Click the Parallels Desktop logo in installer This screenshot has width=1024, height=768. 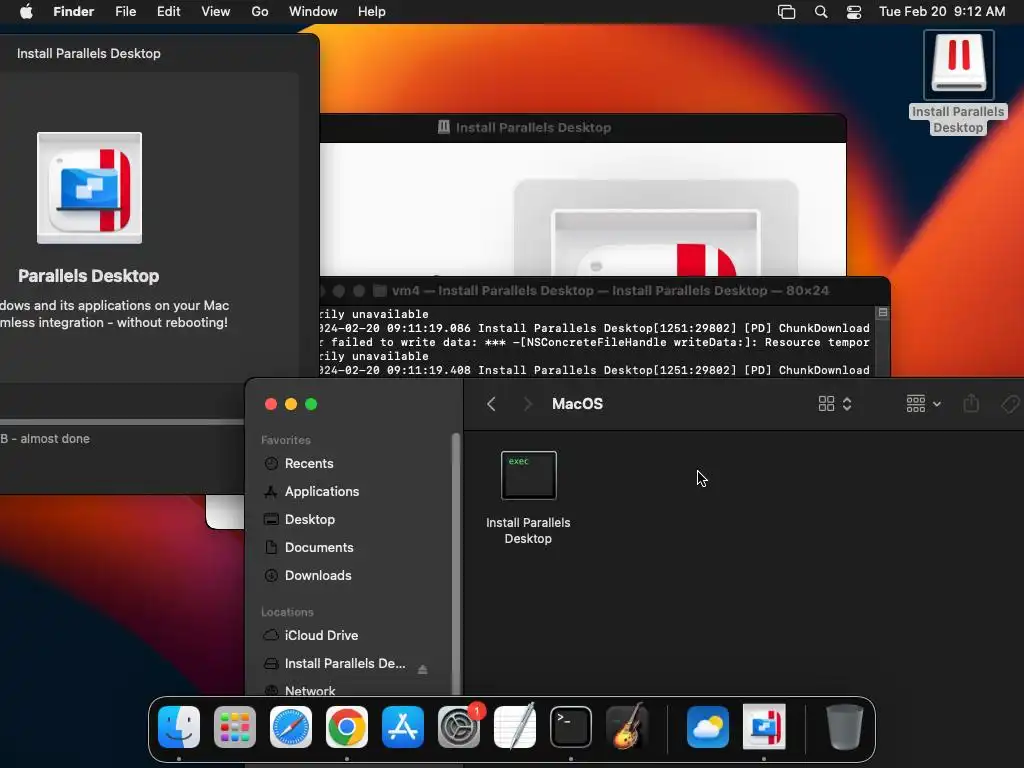89,188
